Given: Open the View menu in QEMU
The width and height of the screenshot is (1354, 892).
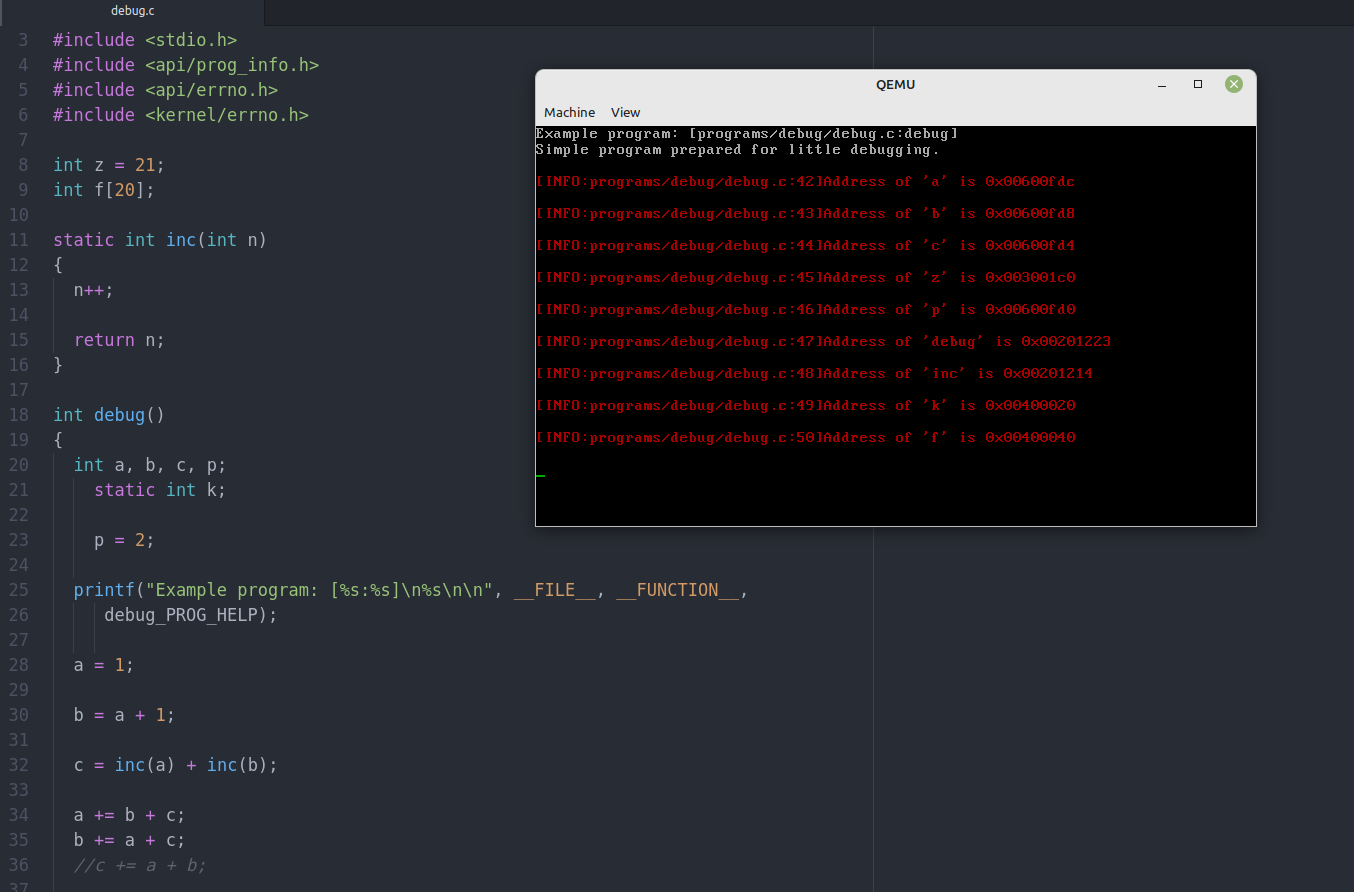Looking at the screenshot, I should pyautogui.click(x=625, y=112).
